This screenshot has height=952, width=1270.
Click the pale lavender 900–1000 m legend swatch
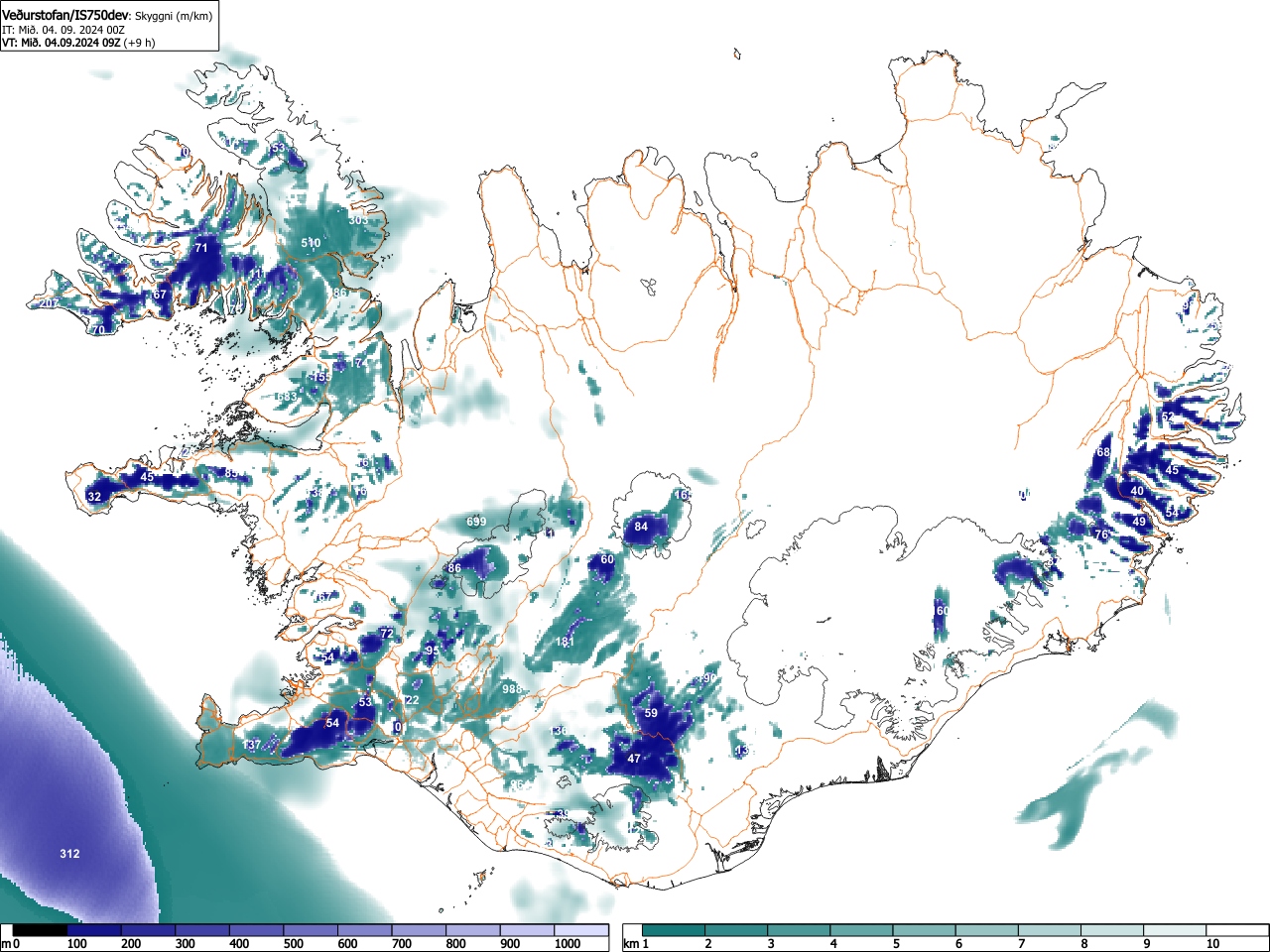[x=527, y=930]
